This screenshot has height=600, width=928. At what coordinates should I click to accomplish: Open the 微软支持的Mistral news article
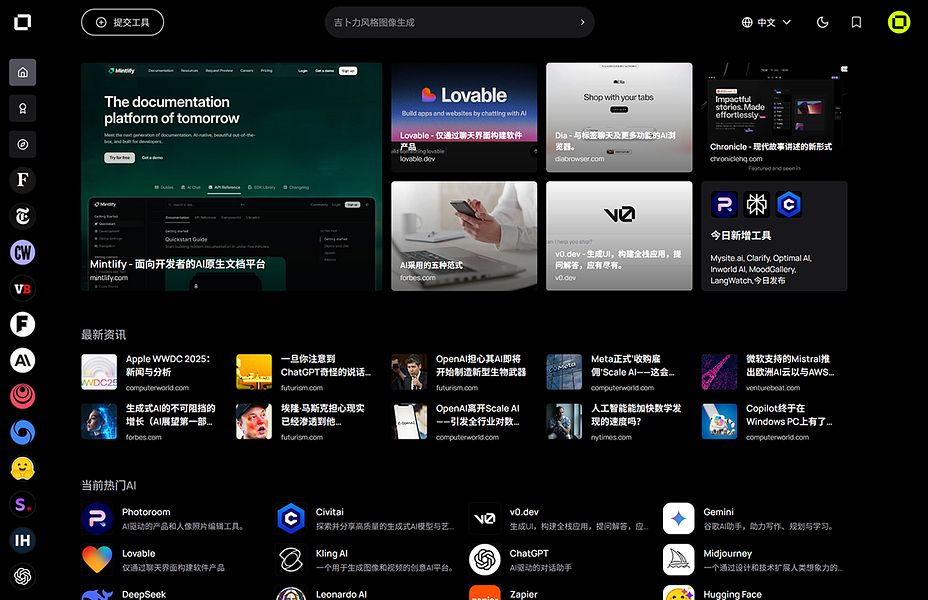774,372
